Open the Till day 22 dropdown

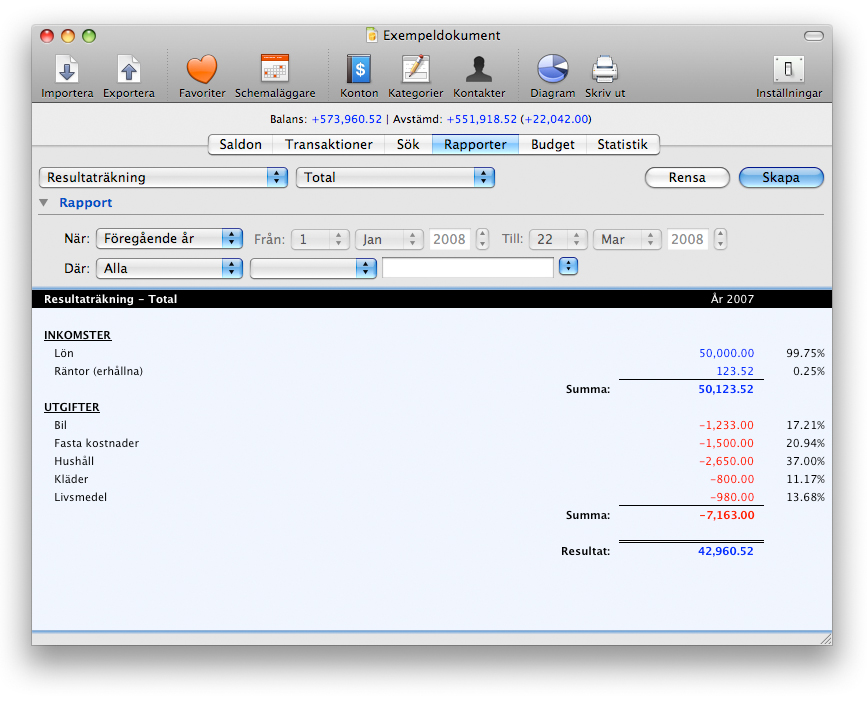(x=558, y=239)
